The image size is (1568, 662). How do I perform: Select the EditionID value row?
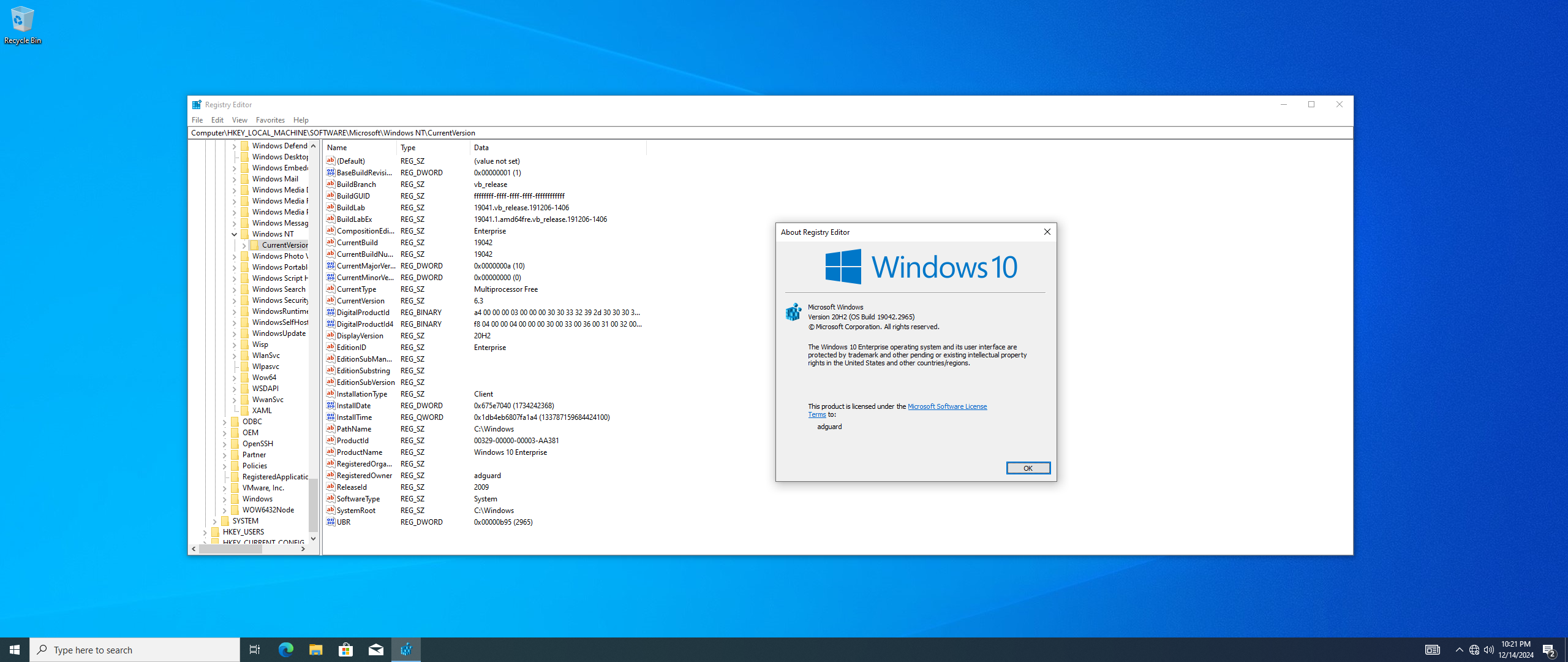[x=485, y=347]
